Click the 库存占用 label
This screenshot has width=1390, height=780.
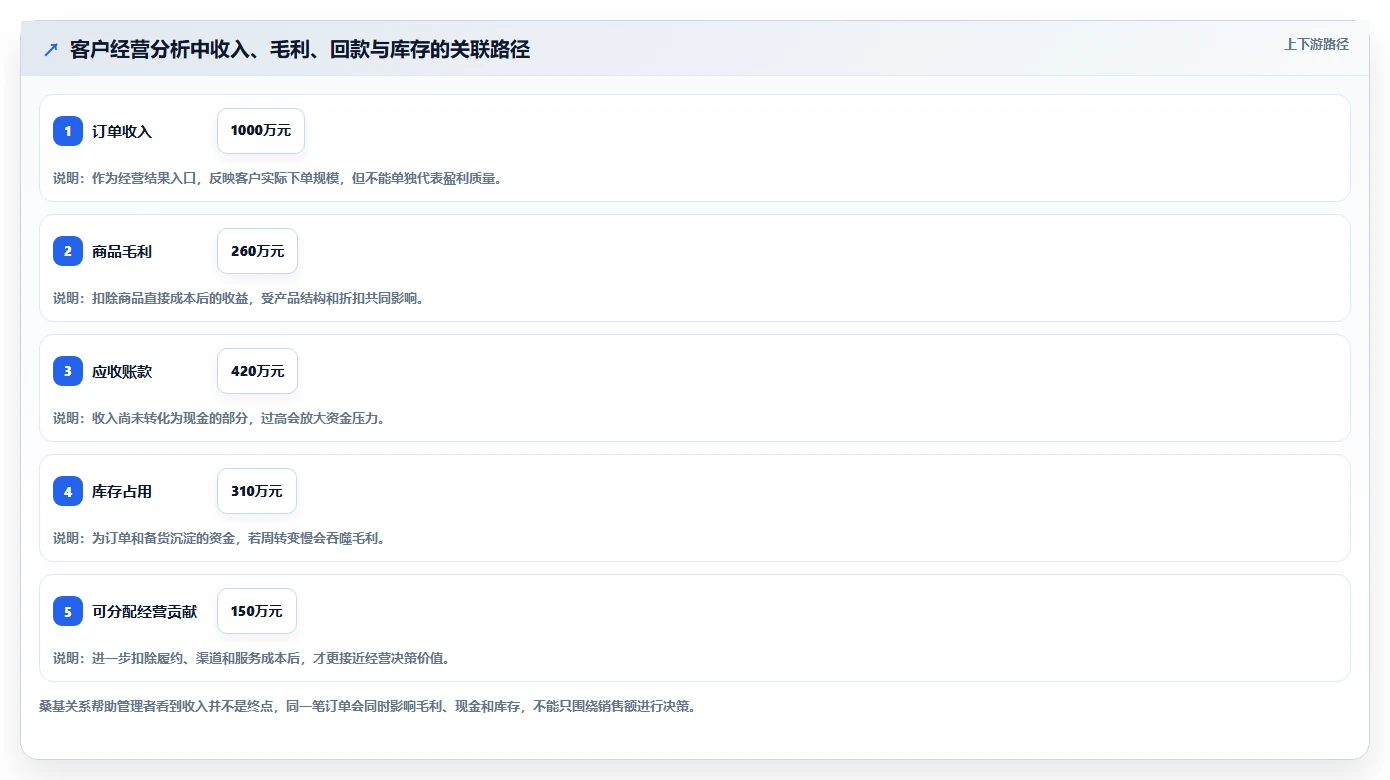point(122,491)
